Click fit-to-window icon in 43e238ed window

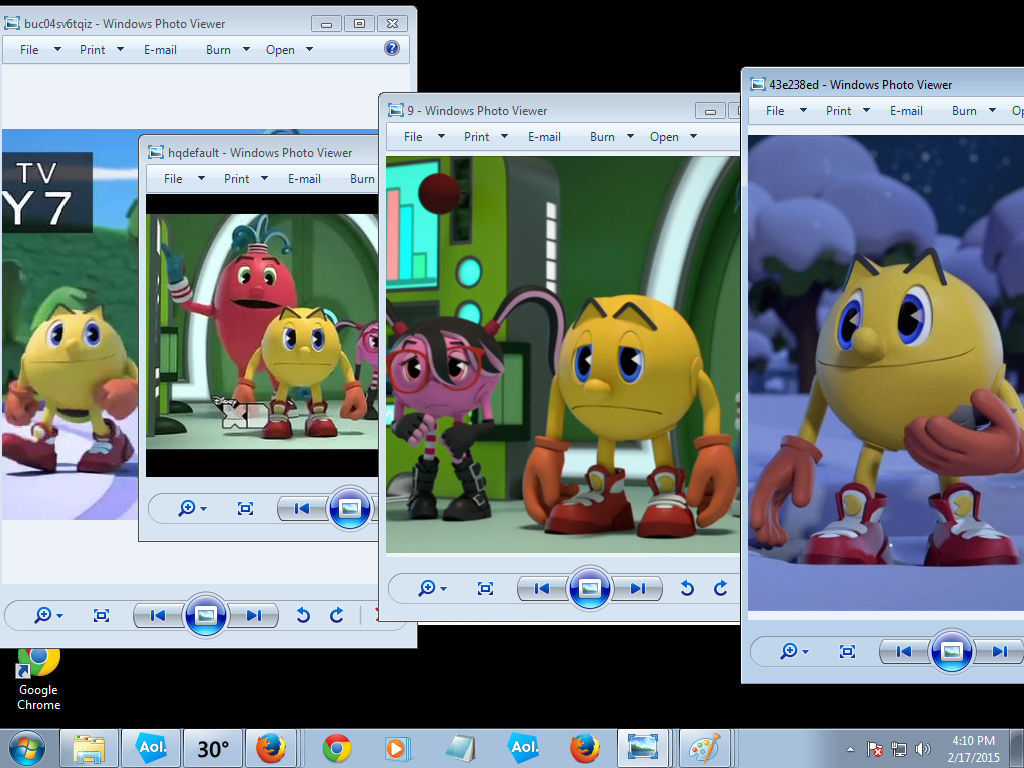848,651
